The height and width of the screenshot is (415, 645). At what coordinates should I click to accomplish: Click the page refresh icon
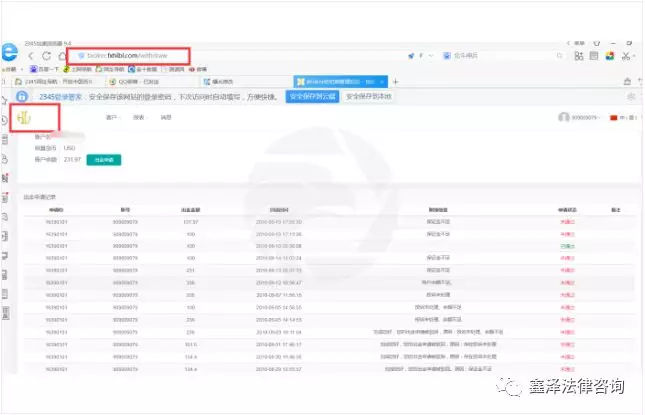[47, 56]
